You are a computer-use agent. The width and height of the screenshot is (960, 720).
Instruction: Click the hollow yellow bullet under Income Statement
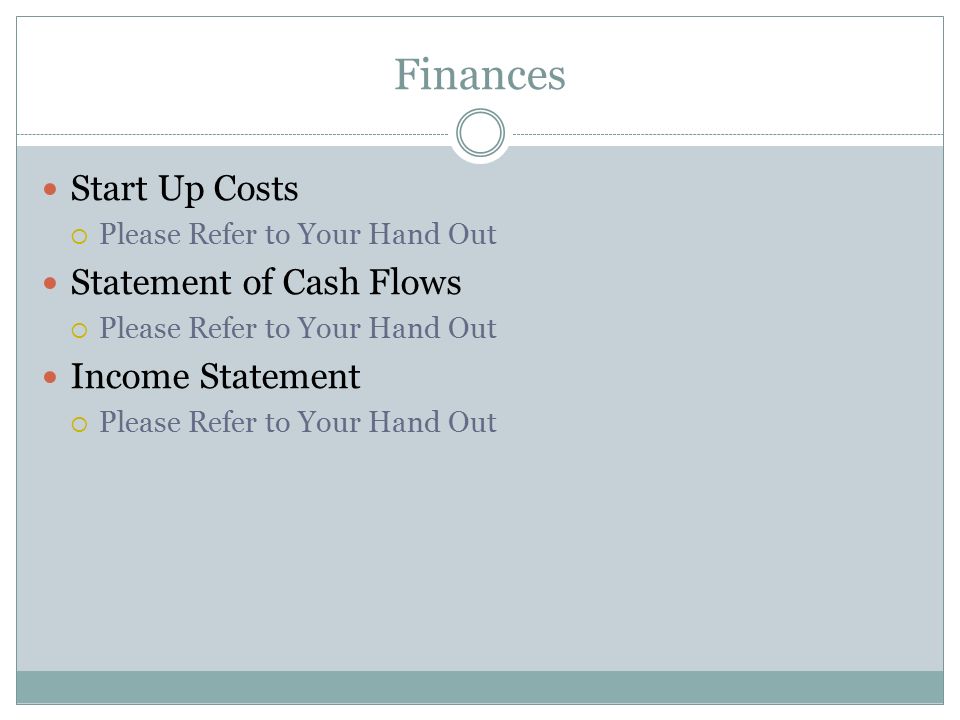pos(80,424)
